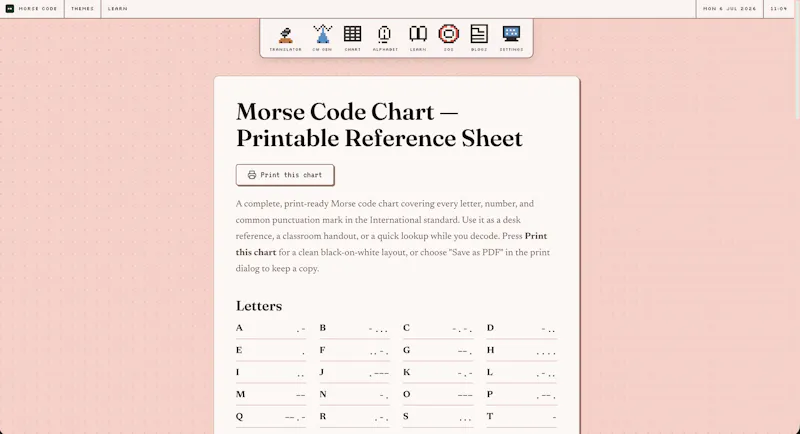The width and height of the screenshot is (800, 434).
Task: Click the letter O chart entry
Action: coord(438,395)
